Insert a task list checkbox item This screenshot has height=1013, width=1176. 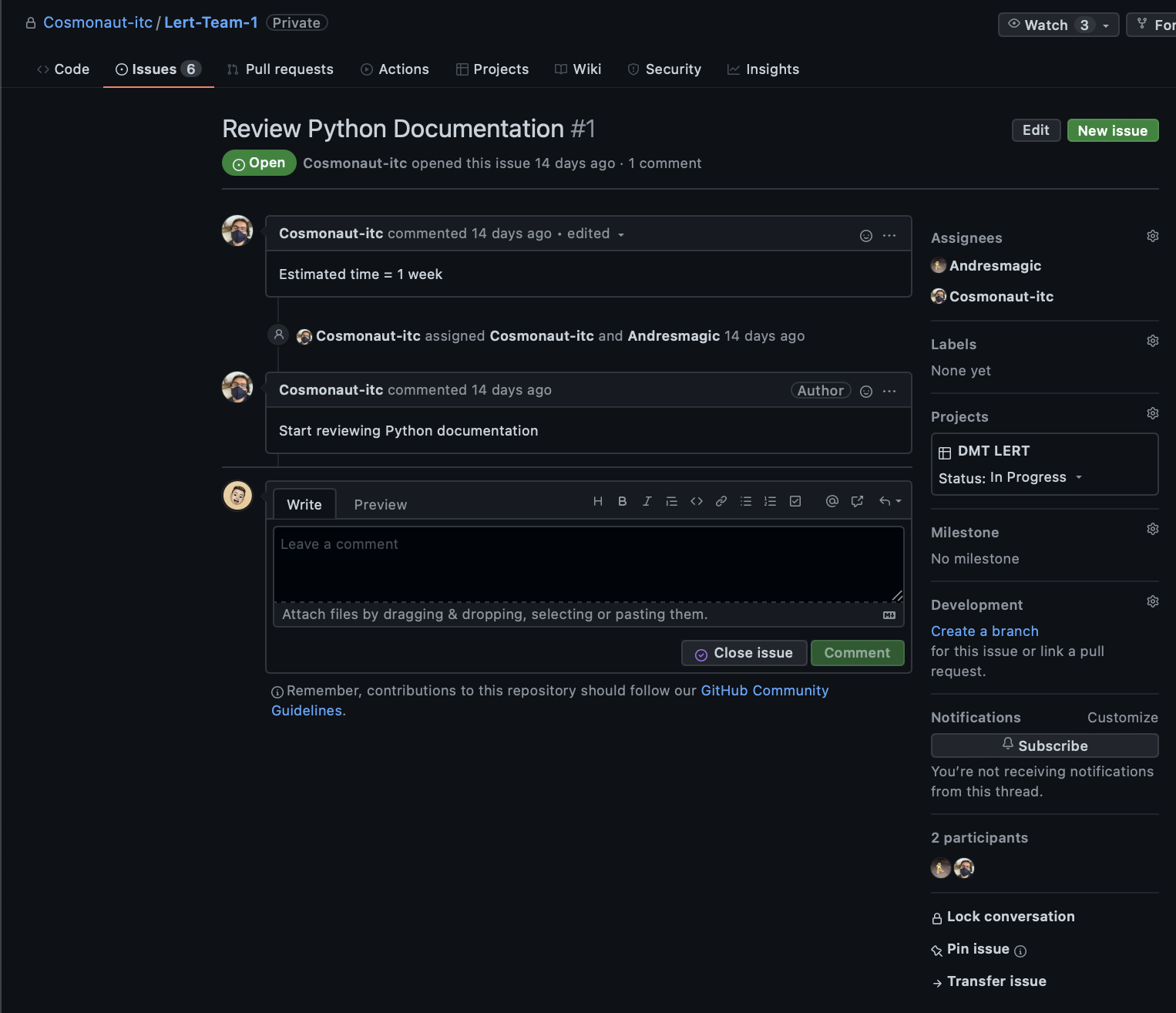tap(795, 501)
